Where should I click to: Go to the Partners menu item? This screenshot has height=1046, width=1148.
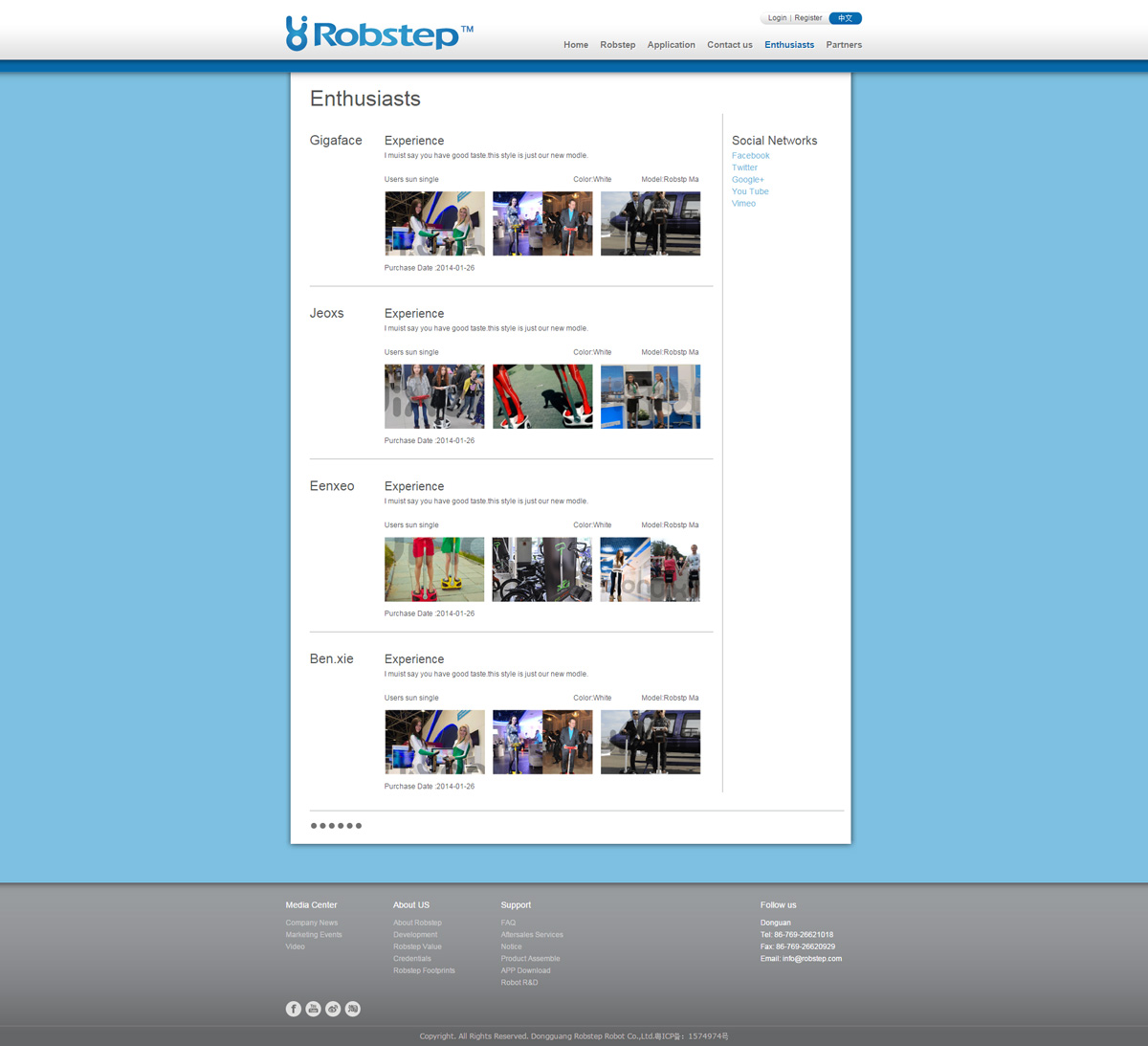[844, 45]
